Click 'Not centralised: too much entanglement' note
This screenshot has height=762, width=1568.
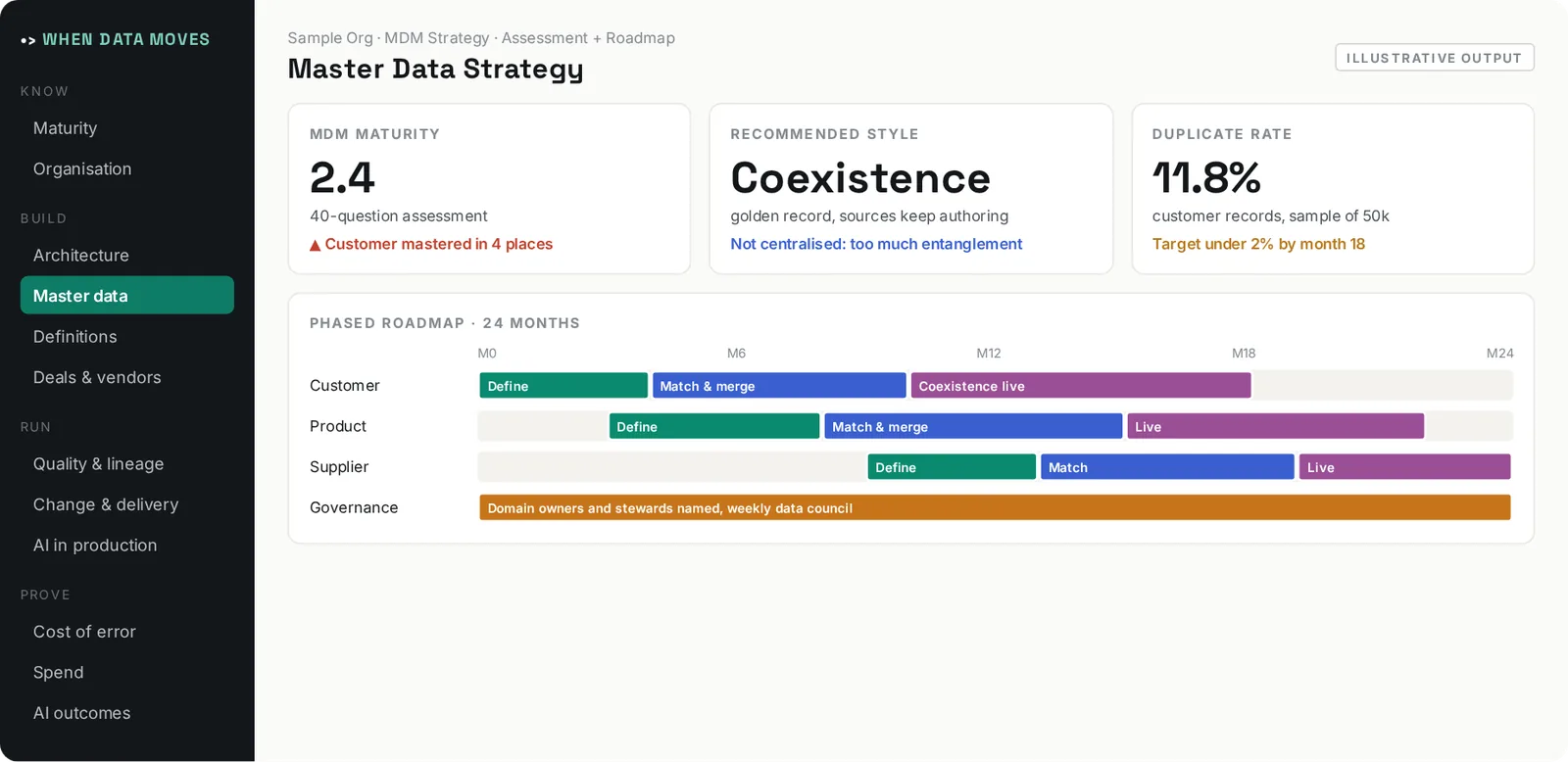coord(876,245)
